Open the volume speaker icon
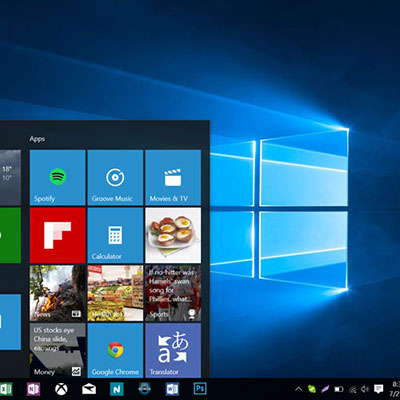The image size is (400, 400). pos(365,389)
